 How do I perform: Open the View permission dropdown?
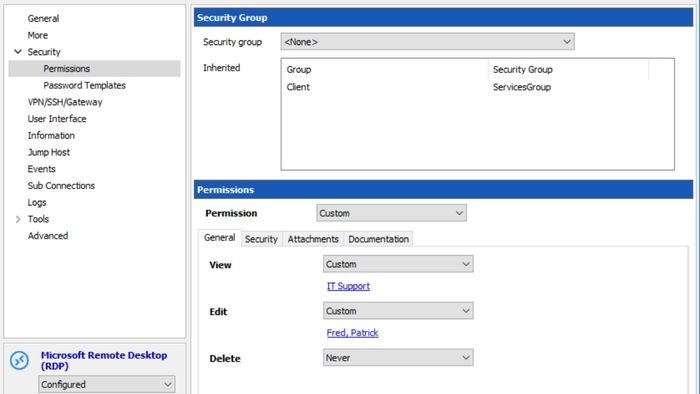coord(398,264)
